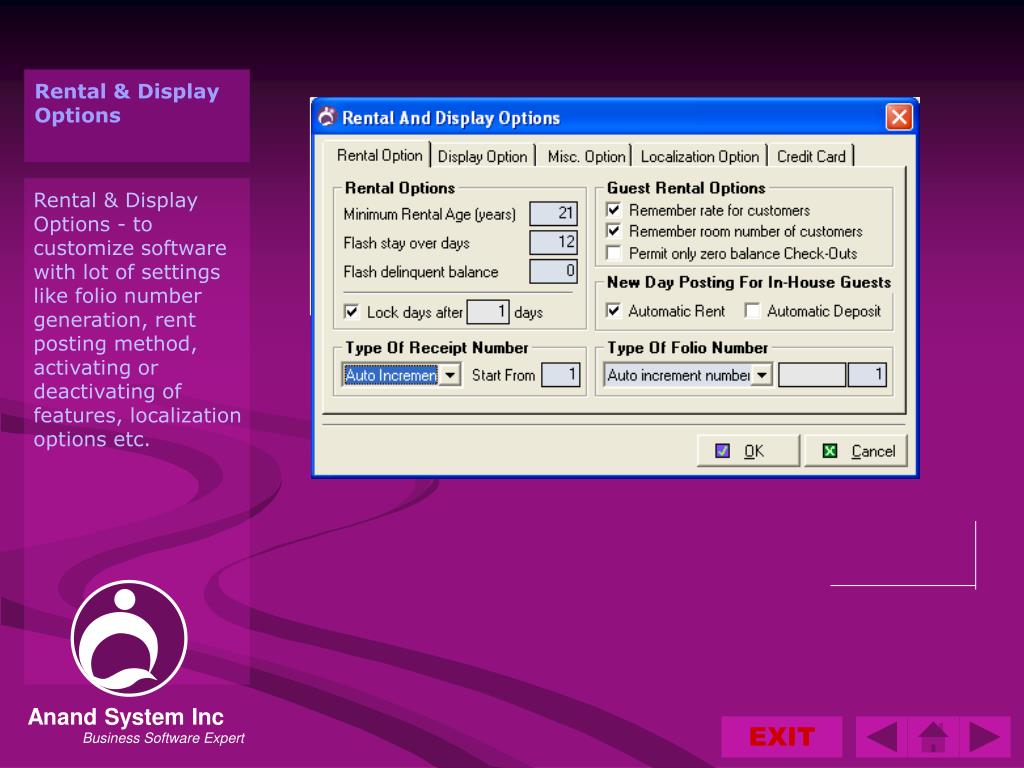
Task: Enable the Automatic Deposit checkbox
Action: (x=752, y=311)
